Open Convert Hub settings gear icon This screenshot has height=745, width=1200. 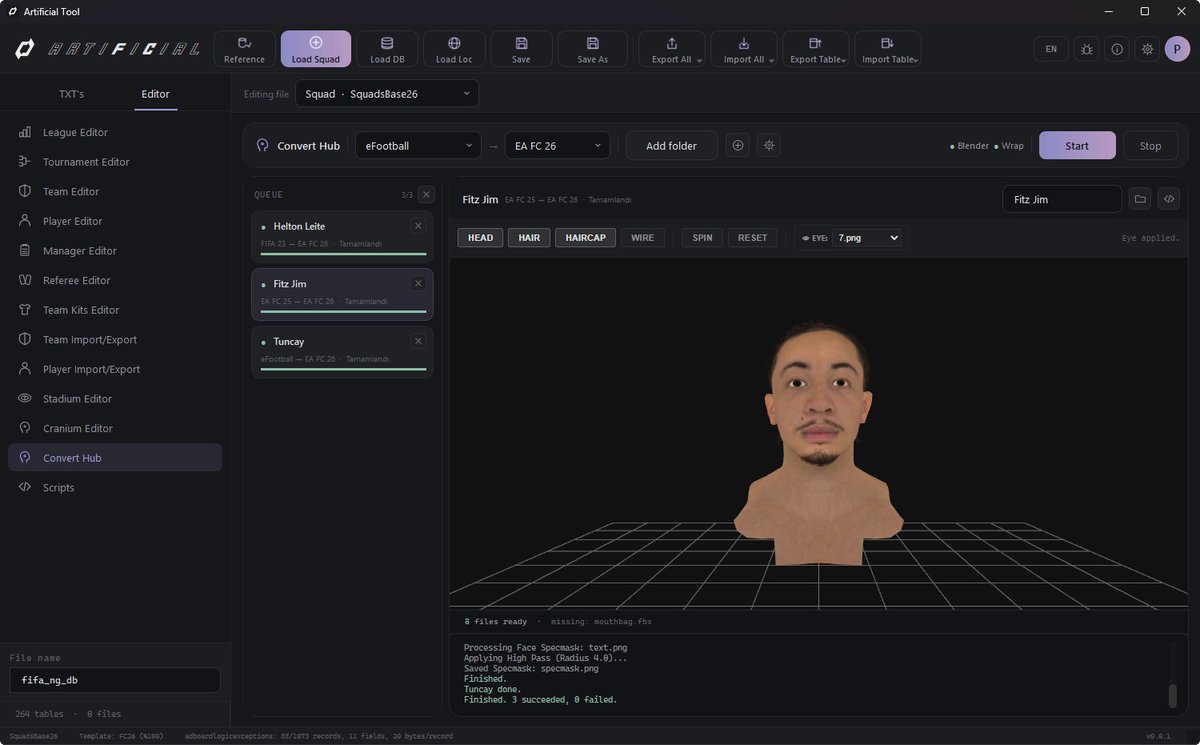click(769, 146)
